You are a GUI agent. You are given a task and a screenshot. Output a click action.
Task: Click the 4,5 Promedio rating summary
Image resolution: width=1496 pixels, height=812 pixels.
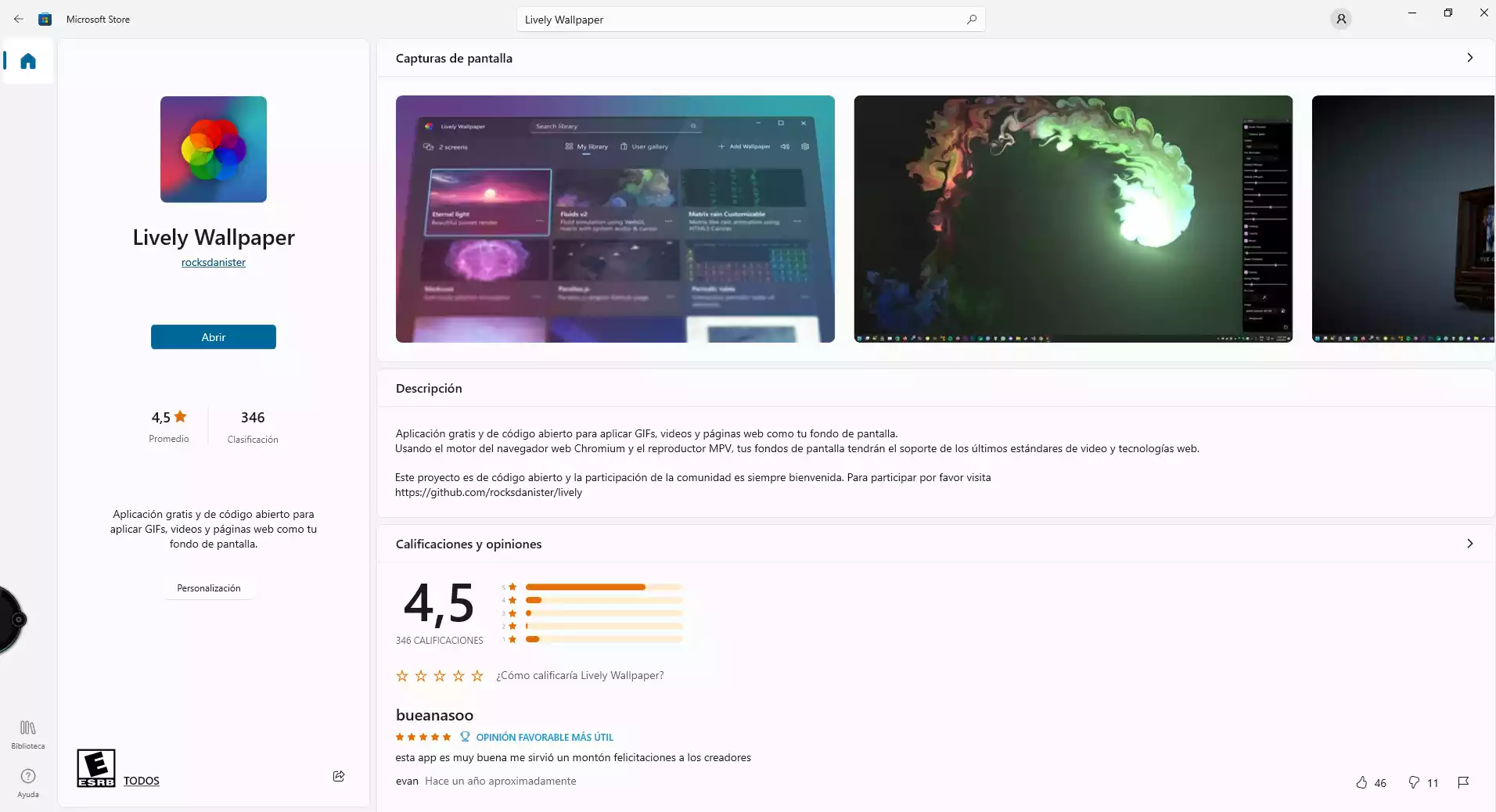point(169,426)
